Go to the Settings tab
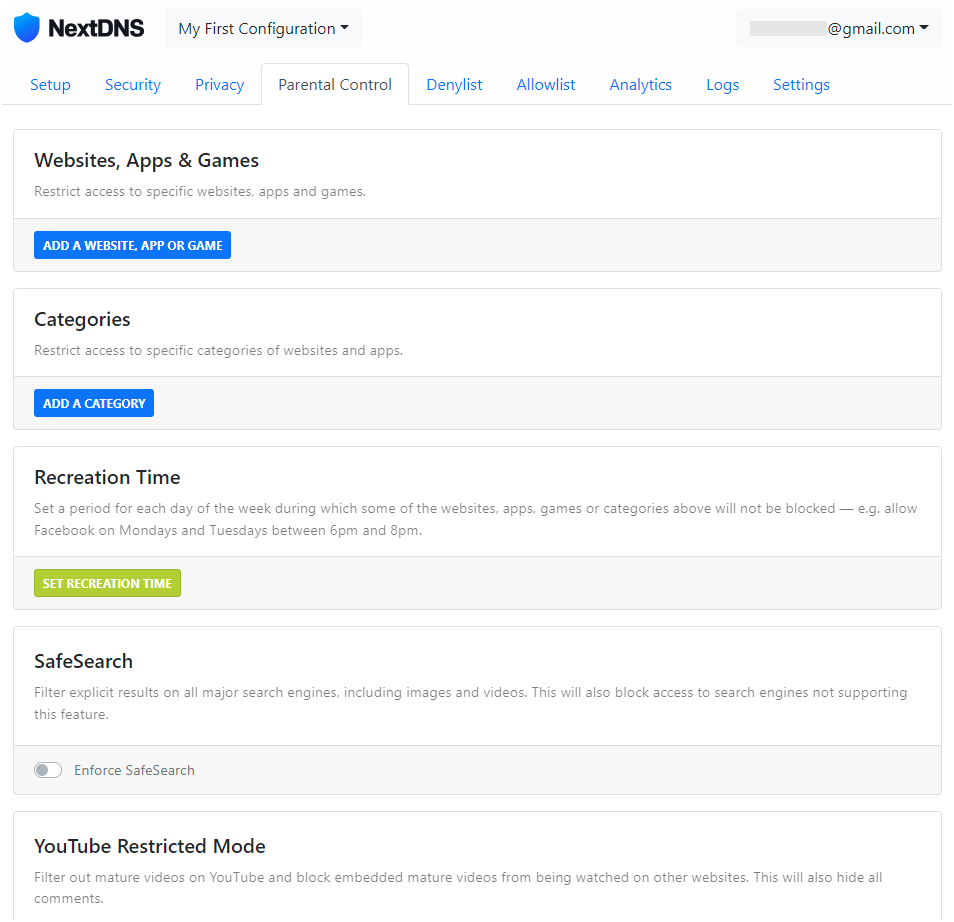 (x=801, y=85)
